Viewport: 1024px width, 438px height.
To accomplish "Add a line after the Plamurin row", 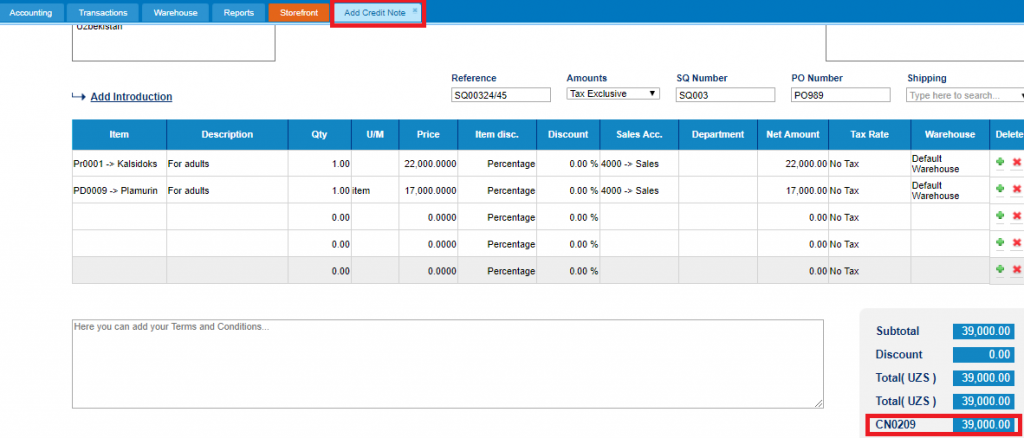I will pyautogui.click(x=1000, y=189).
